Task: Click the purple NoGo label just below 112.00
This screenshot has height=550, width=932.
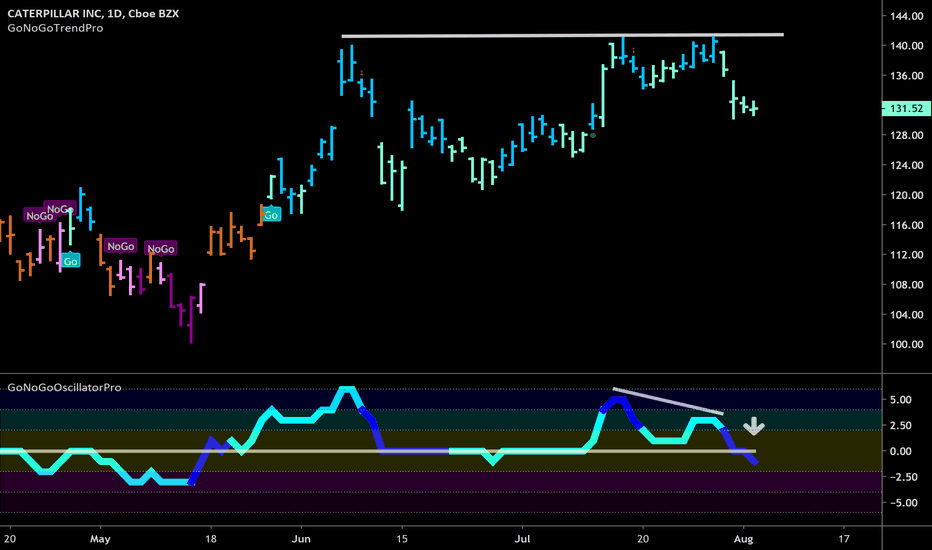Action: coord(160,249)
